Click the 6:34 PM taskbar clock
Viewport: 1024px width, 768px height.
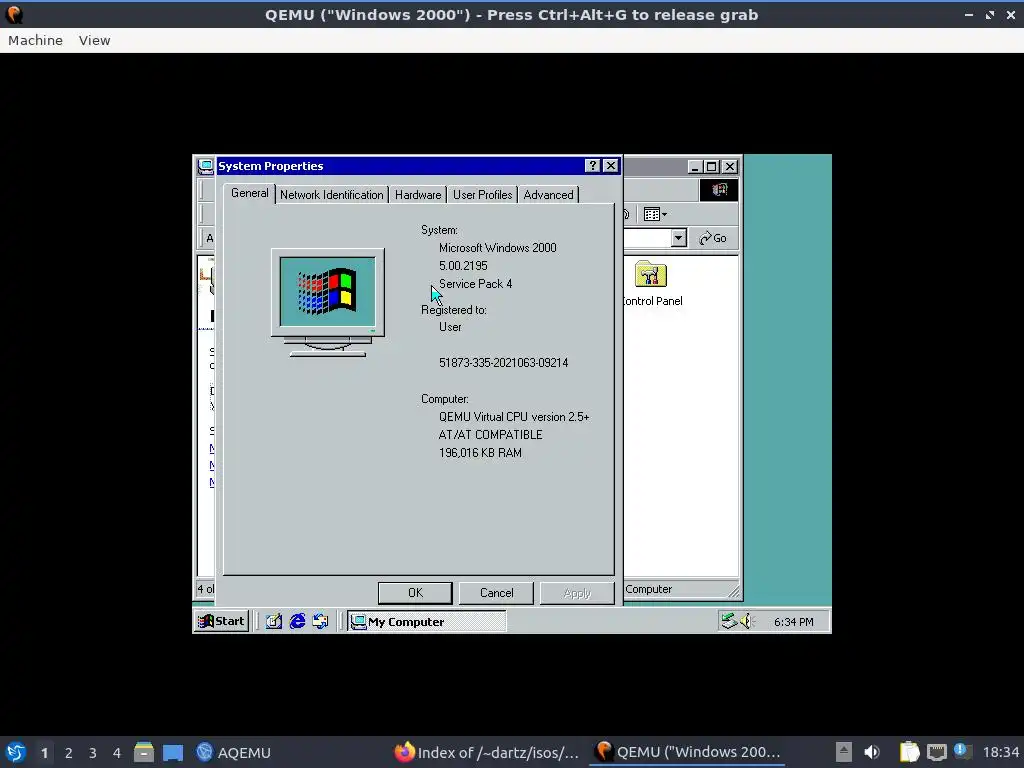coord(793,622)
